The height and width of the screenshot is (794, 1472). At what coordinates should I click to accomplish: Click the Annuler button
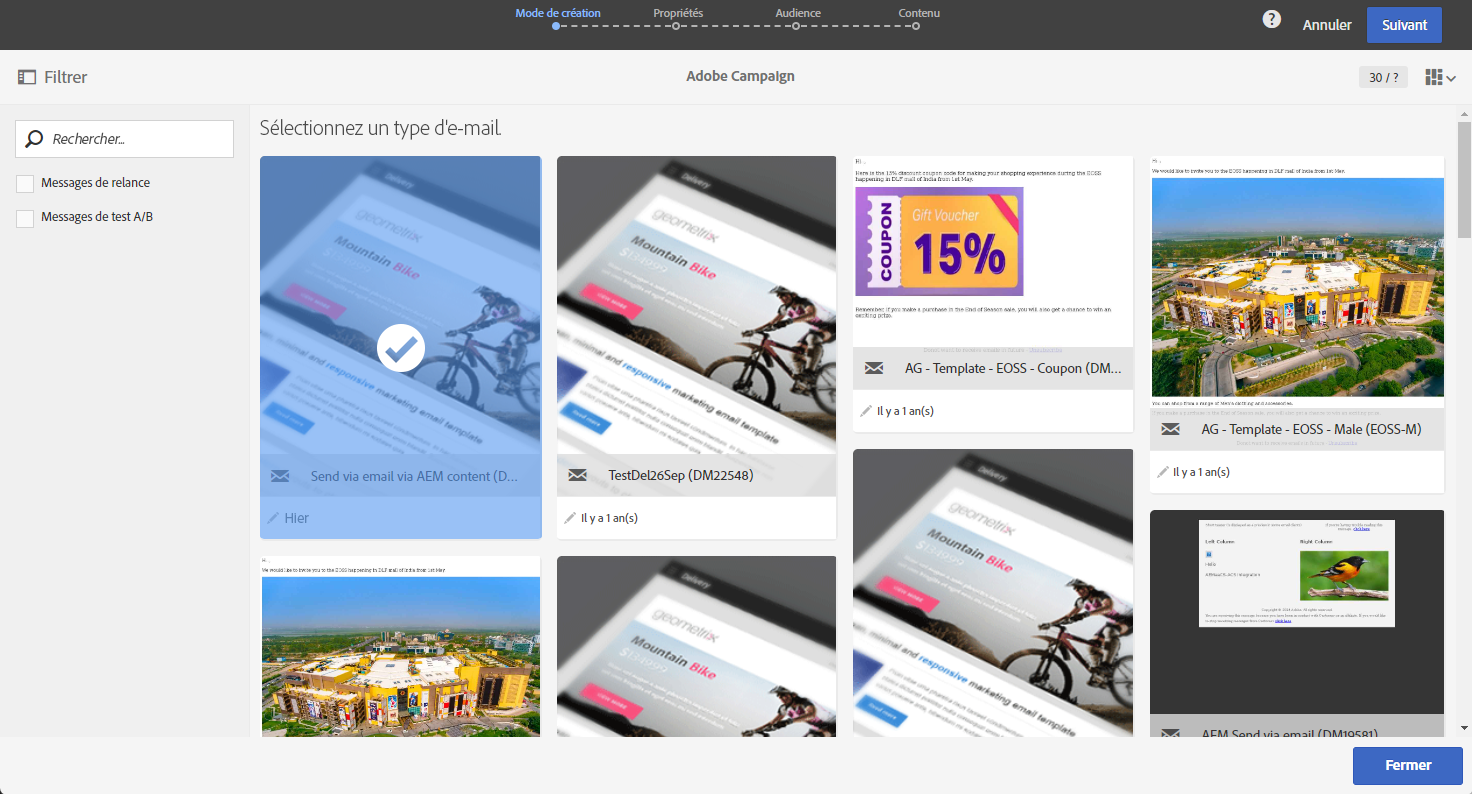[1327, 25]
